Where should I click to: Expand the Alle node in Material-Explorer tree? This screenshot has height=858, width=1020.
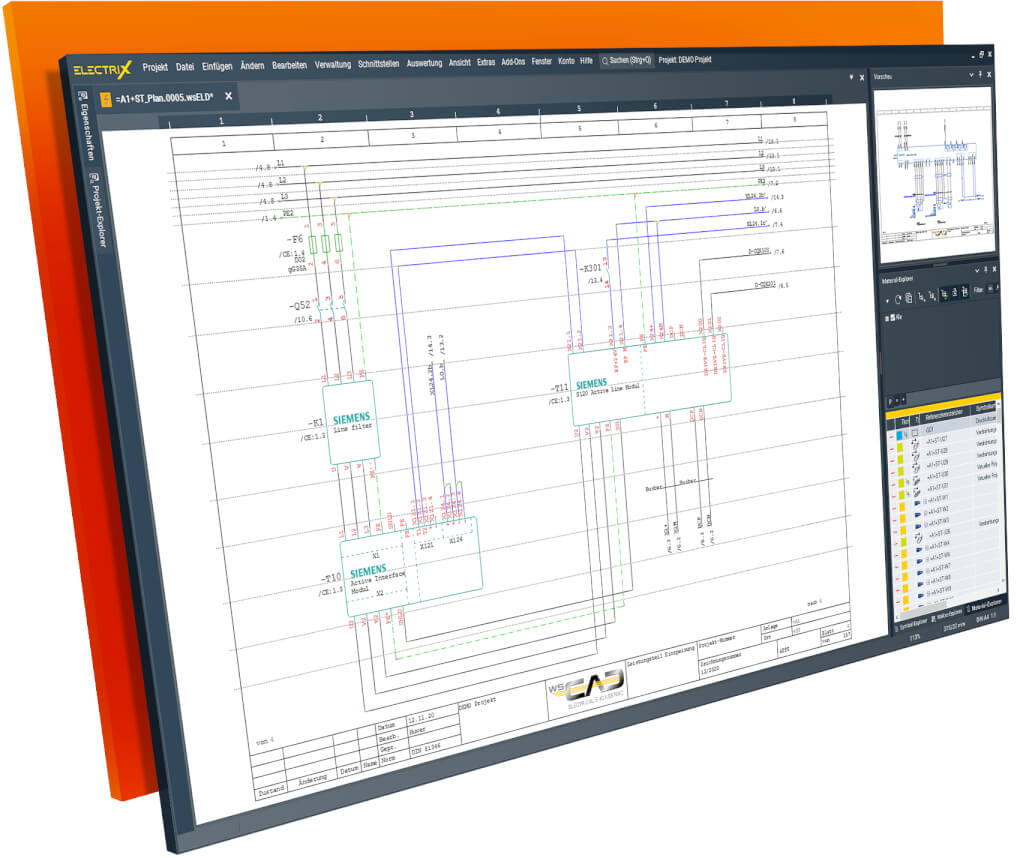pyautogui.click(x=886, y=318)
